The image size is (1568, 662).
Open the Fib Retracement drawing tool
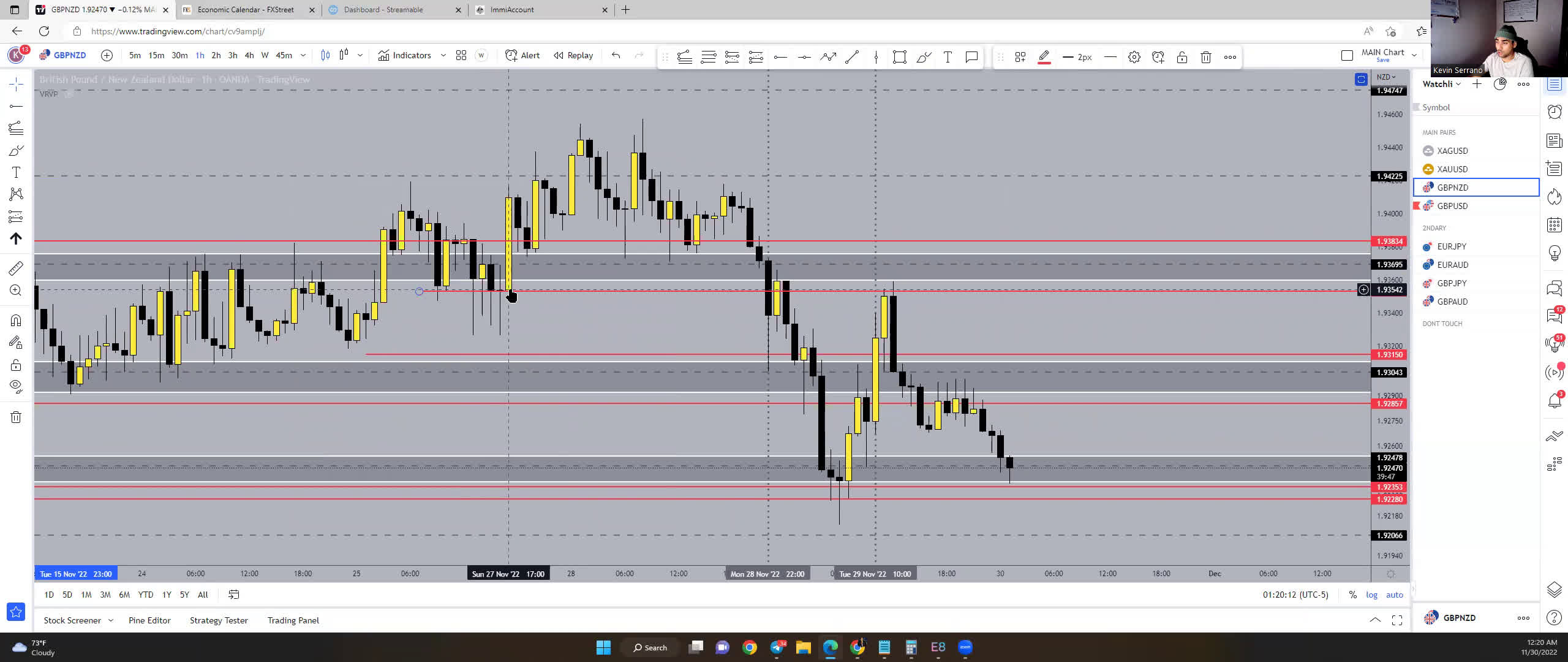(x=15, y=127)
